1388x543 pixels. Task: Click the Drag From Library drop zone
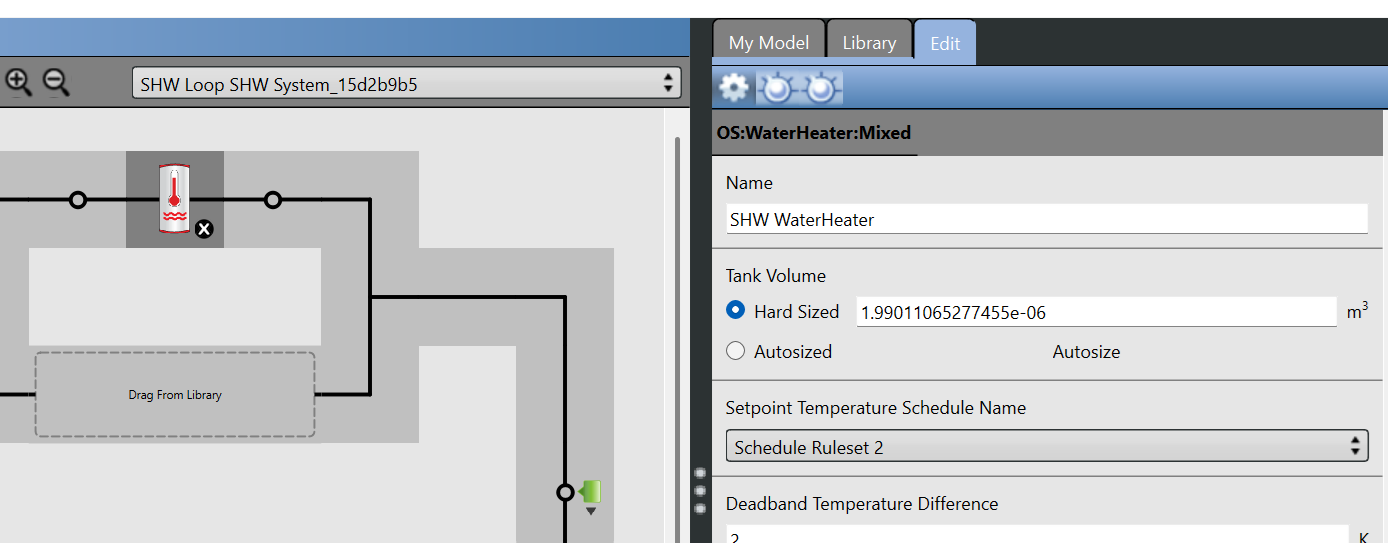(175, 395)
